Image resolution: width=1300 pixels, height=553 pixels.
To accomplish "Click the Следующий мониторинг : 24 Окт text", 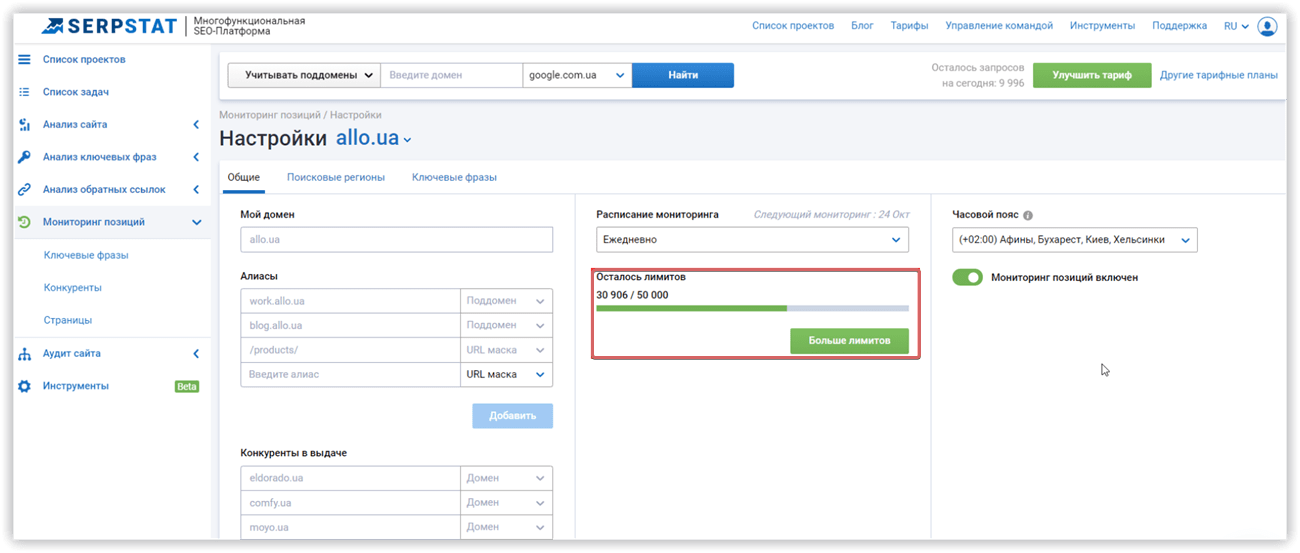I will point(831,215).
